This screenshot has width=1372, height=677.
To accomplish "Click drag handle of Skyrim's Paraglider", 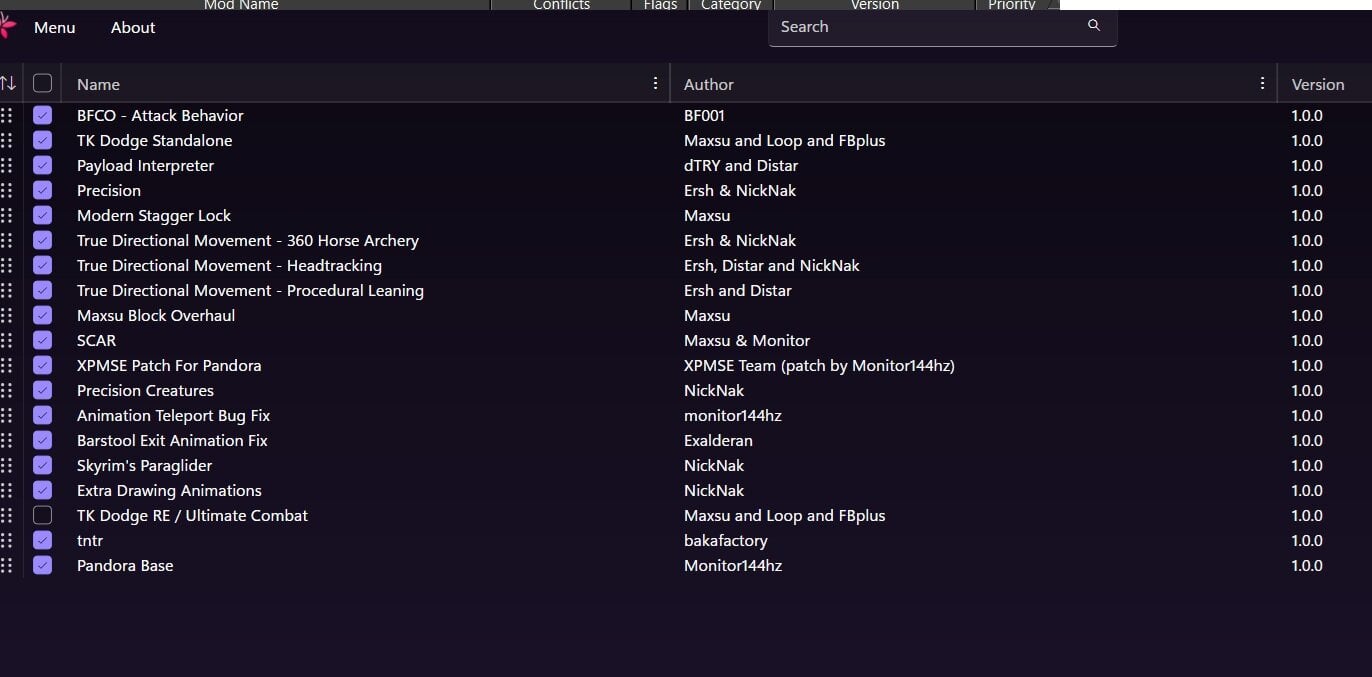I will point(7,465).
